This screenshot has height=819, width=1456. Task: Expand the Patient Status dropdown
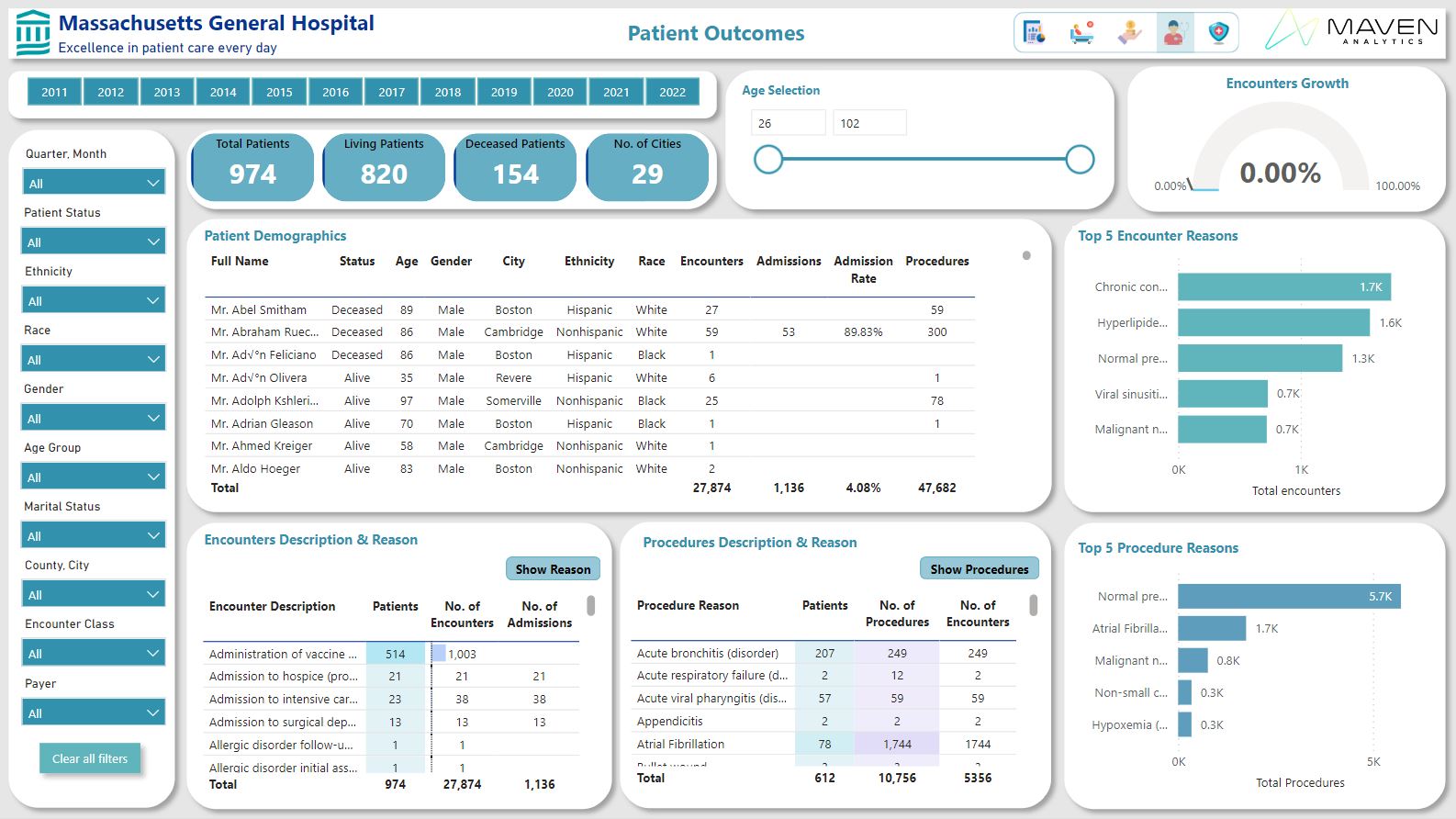coord(93,241)
